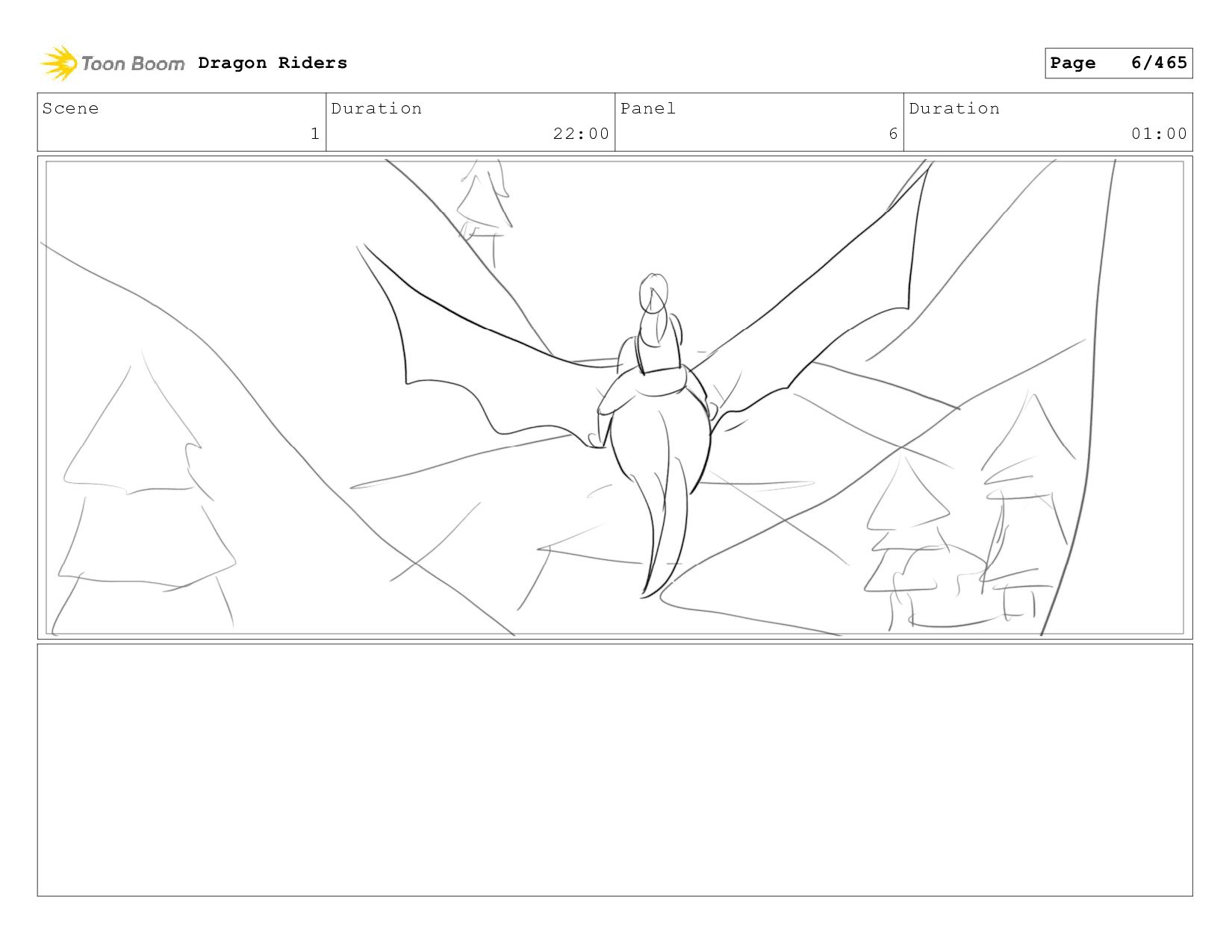Viewport: 1232px width, 952px height.
Task: Click the 'Page 6/465' box
Action: [1119, 63]
